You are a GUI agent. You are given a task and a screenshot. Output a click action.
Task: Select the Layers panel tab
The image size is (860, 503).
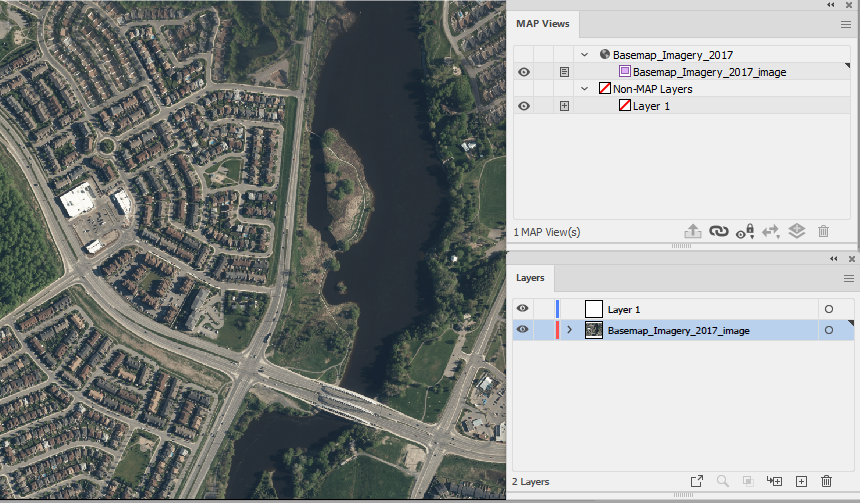(530, 278)
